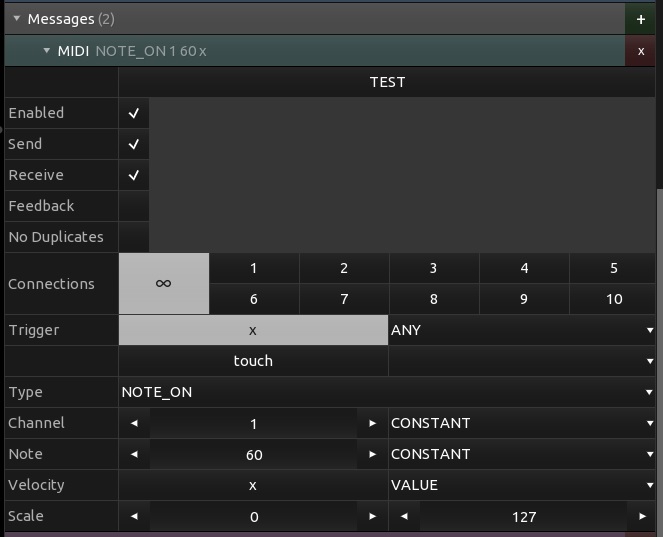Increase the Scale minimum value
This screenshot has height=537, width=663.
[373, 516]
